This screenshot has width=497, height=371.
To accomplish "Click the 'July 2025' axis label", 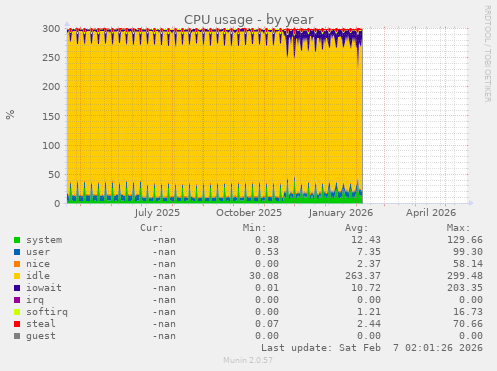I will [x=157, y=213].
